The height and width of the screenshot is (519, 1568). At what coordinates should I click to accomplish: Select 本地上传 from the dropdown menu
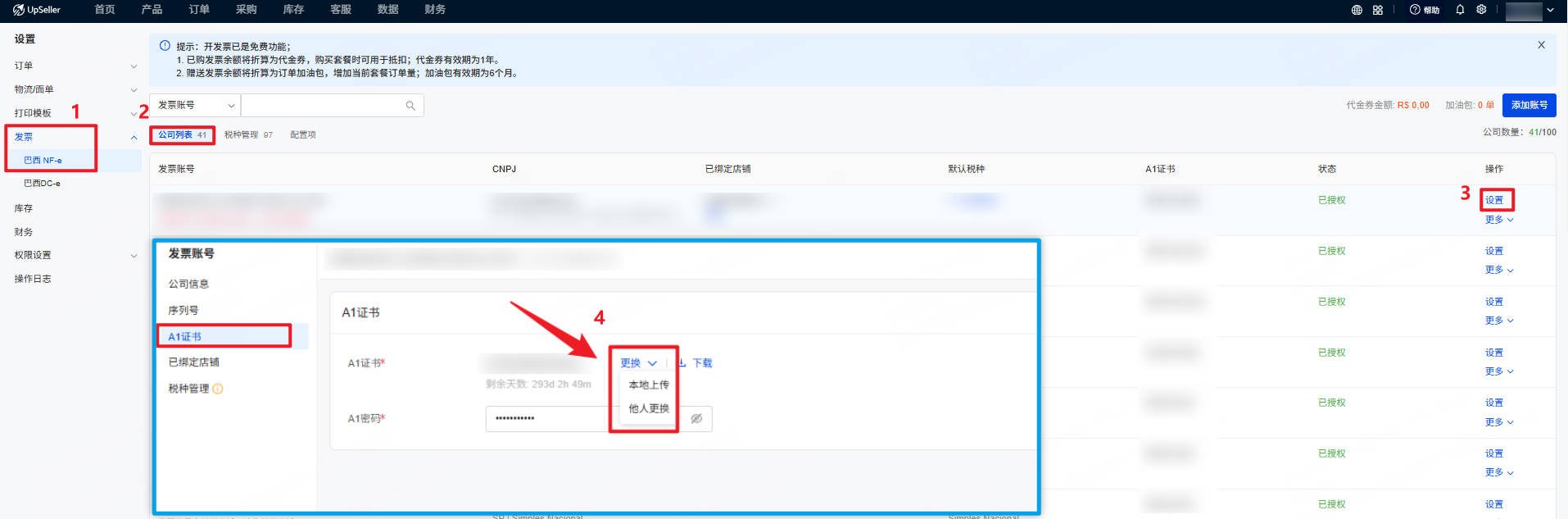tap(648, 385)
